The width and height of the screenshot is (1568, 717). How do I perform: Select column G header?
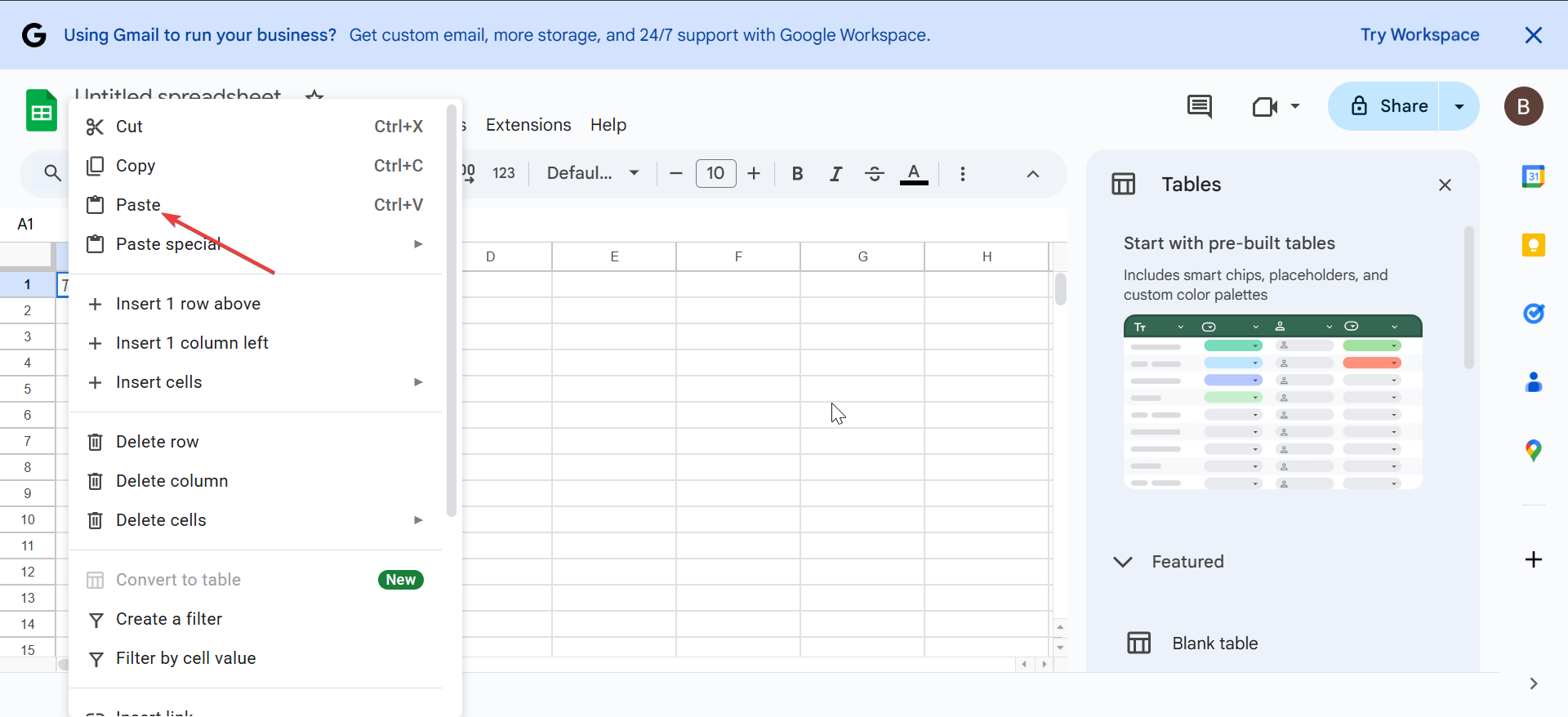tap(862, 256)
